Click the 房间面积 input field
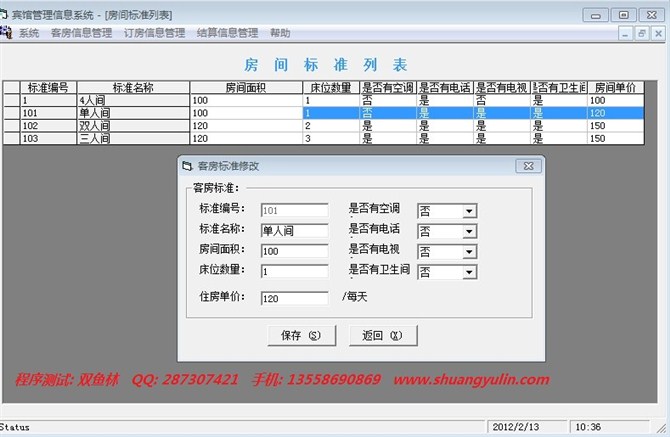This screenshot has width=670, height=437. click(294, 251)
